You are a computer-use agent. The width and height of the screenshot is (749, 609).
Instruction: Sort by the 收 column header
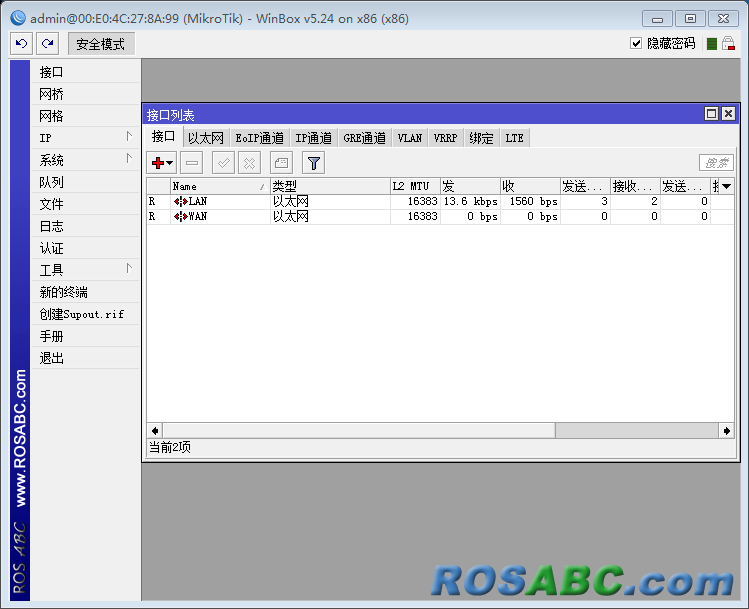(x=530, y=186)
